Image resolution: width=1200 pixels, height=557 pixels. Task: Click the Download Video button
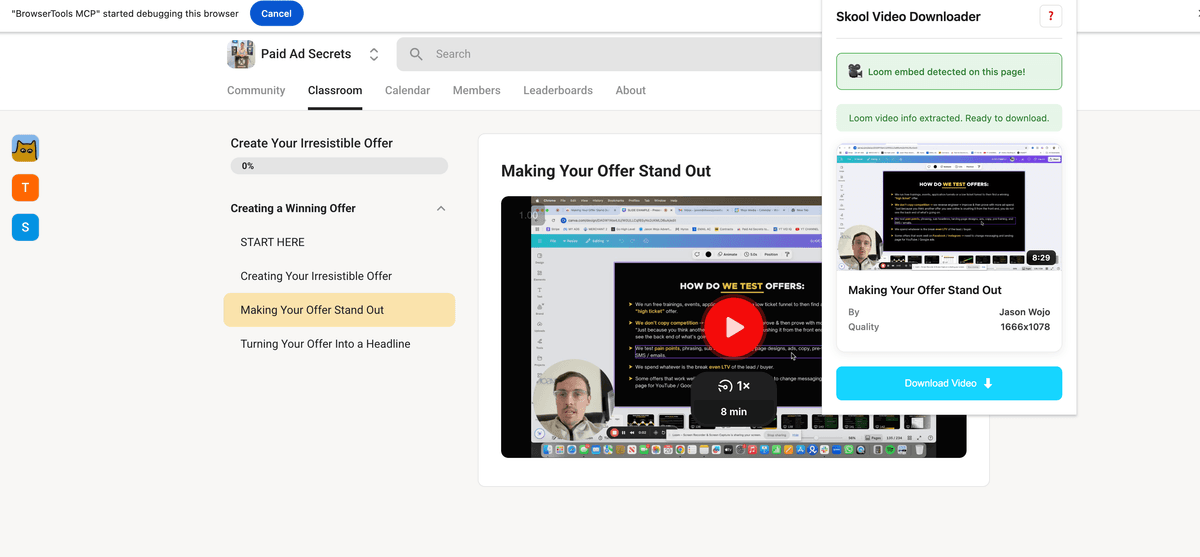[949, 383]
